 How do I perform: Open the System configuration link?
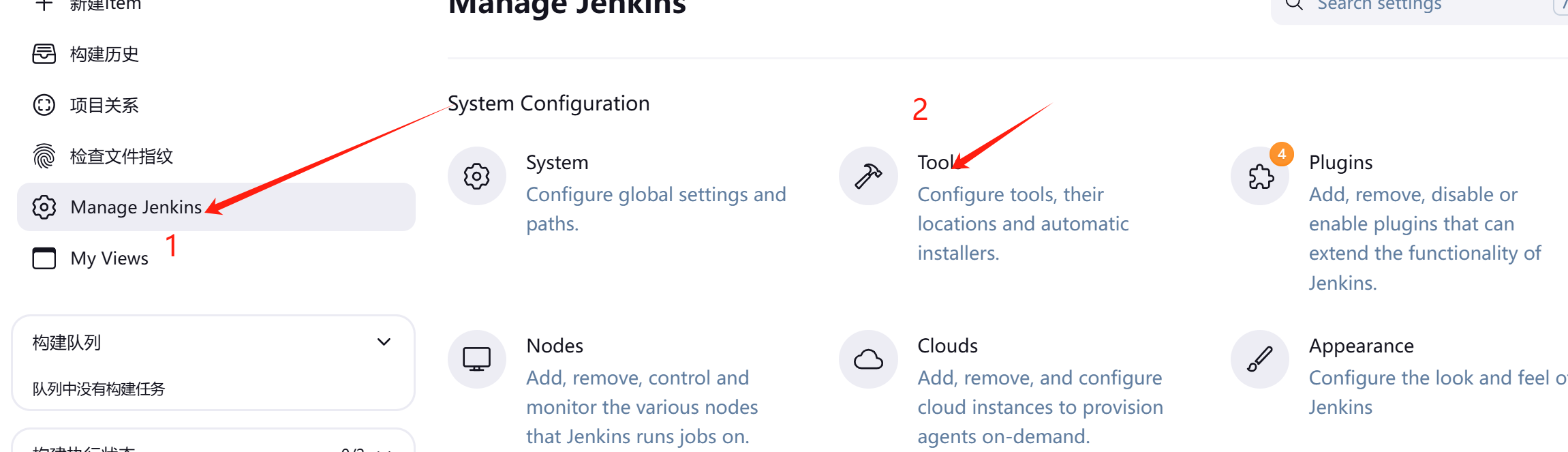coord(557,162)
